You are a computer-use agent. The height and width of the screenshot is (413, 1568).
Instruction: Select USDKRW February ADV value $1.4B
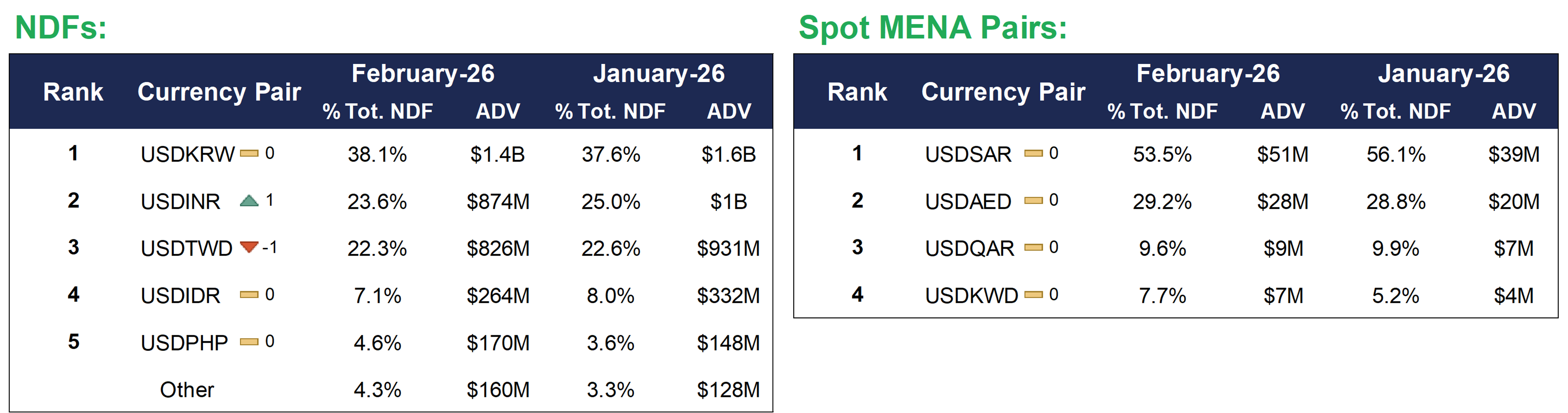click(x=497, y=155)
